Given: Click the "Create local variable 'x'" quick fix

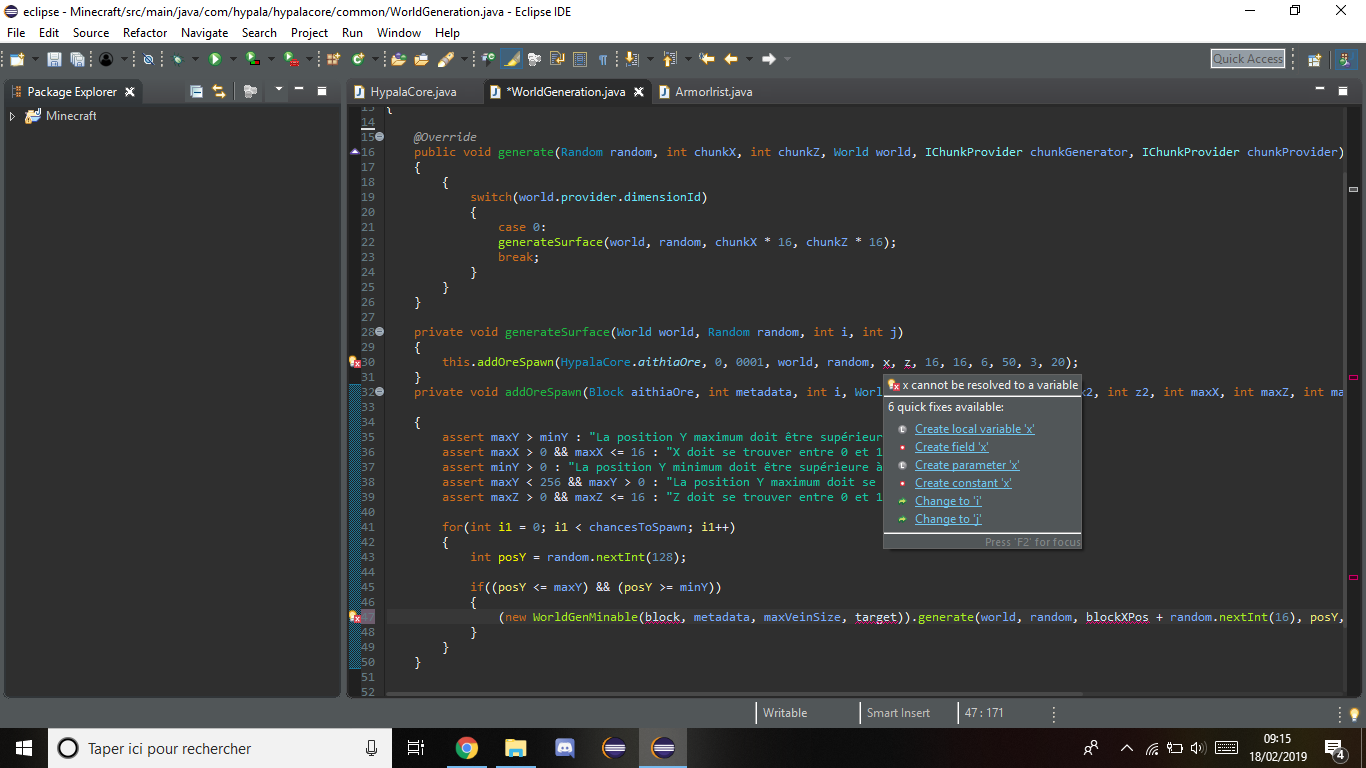Looking at the screenshot, I should click(x=974, y=429).
